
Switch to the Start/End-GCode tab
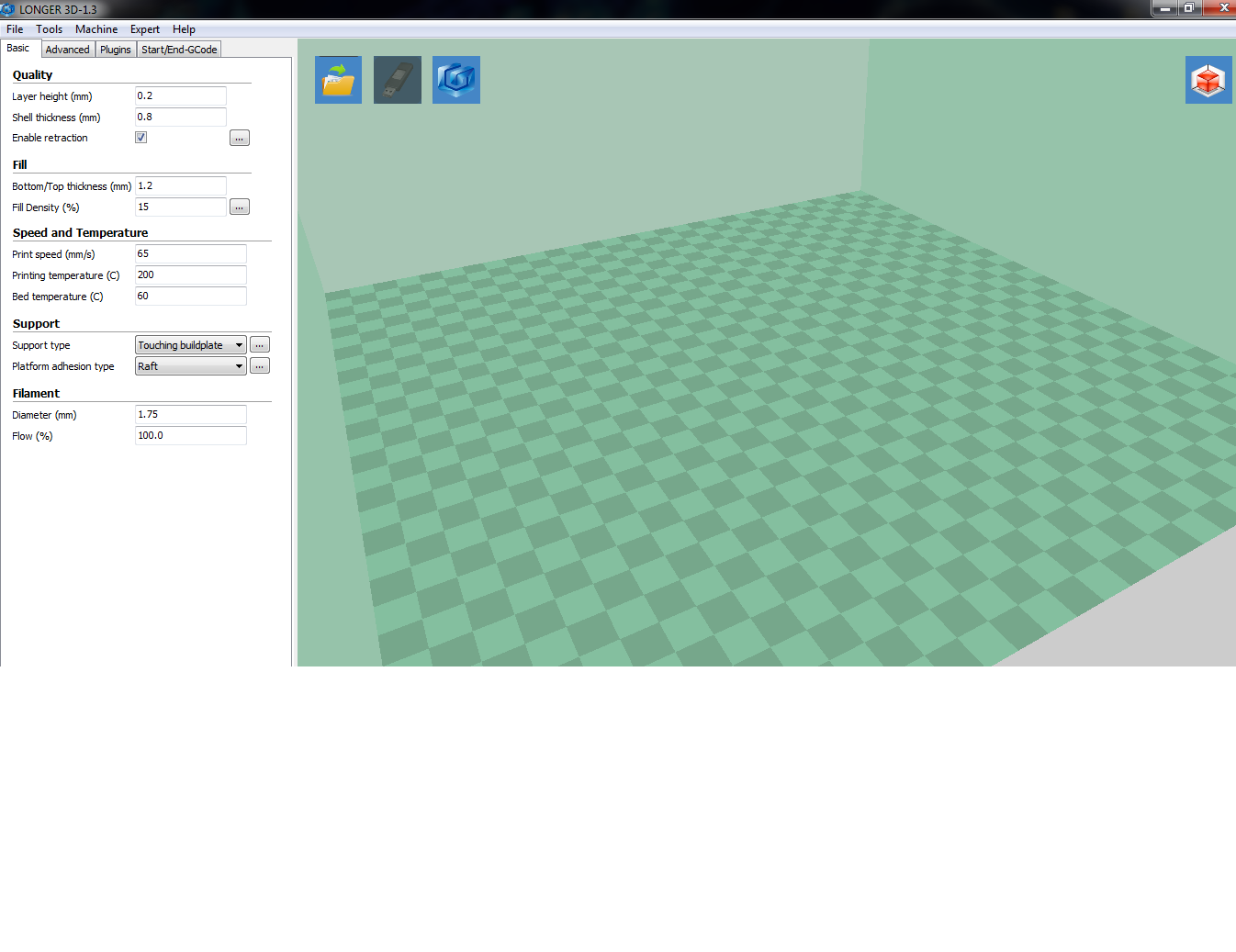(179, 50)
